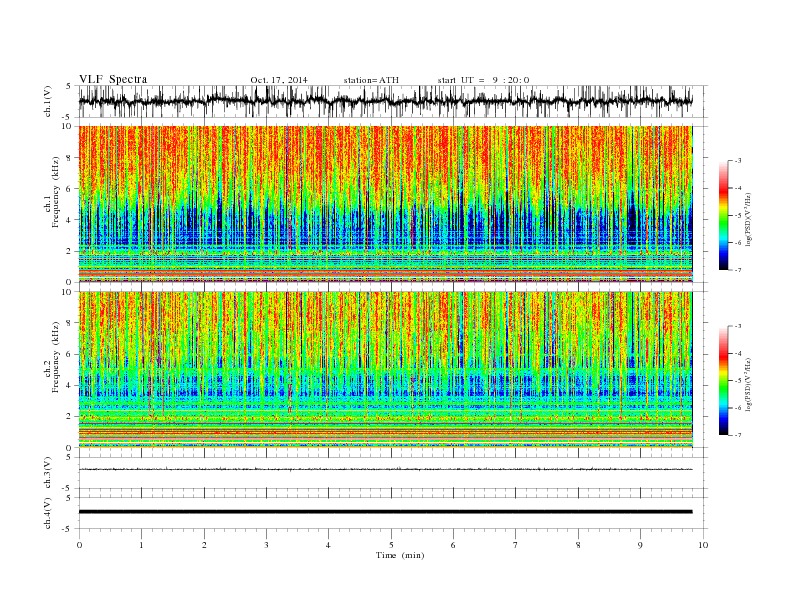792x612 pixels.
Task: Click the ch.1 voltage waveform trace panel
Action: (392, 101)
